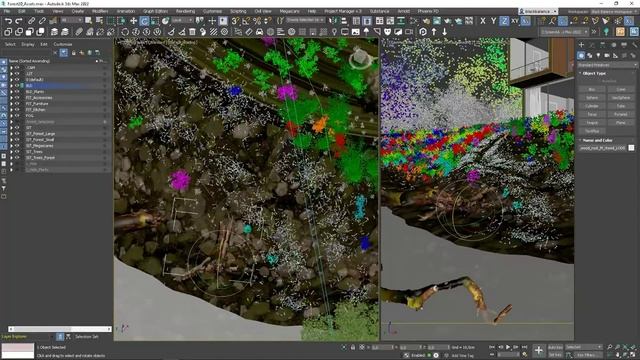This screenshot has height=360, width=640.
Task: Activate Select and Move tool
Action: click(133, 20)
